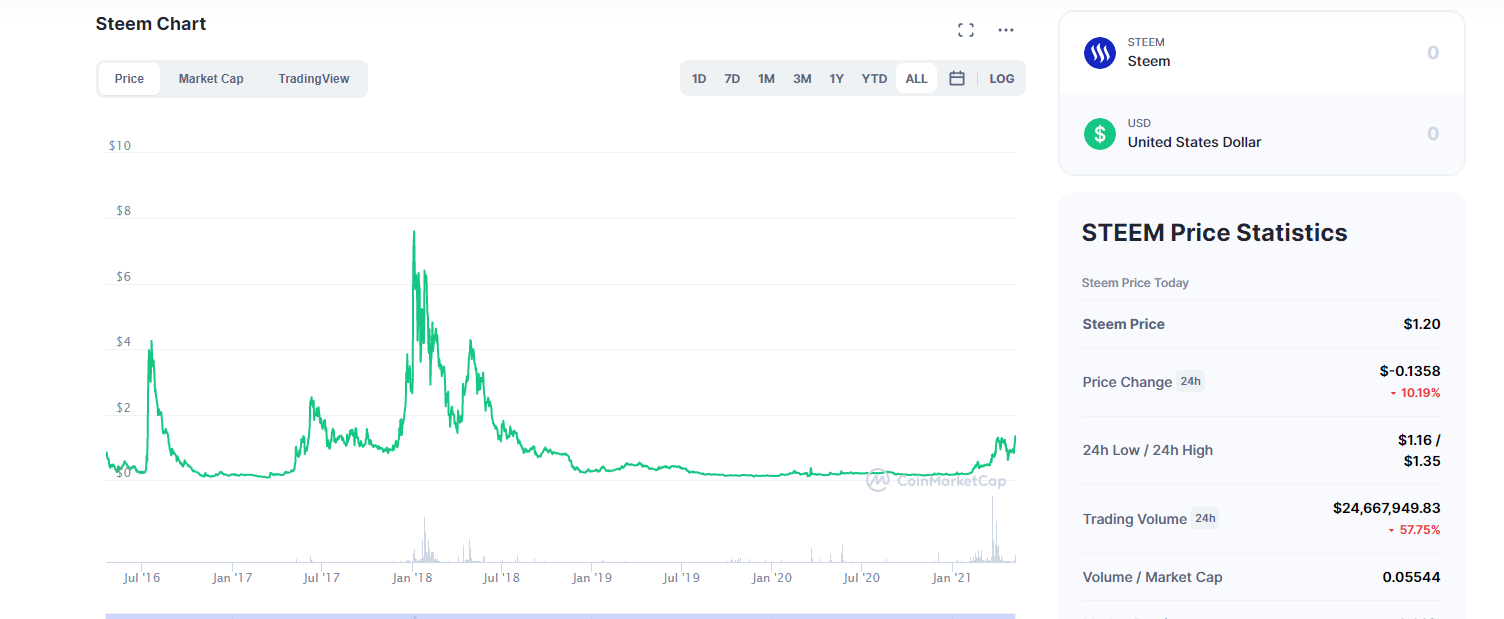Open fullscreen chart view icon
1504x619 pixels.
(966, 30)
